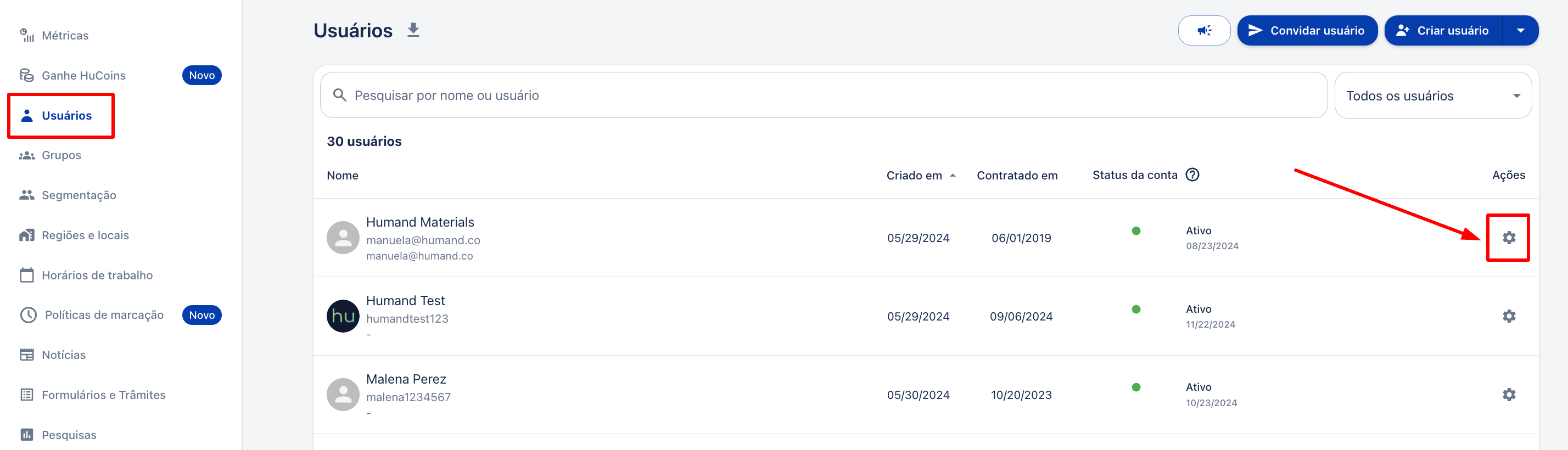Open the Humand Materials user name

420,222
